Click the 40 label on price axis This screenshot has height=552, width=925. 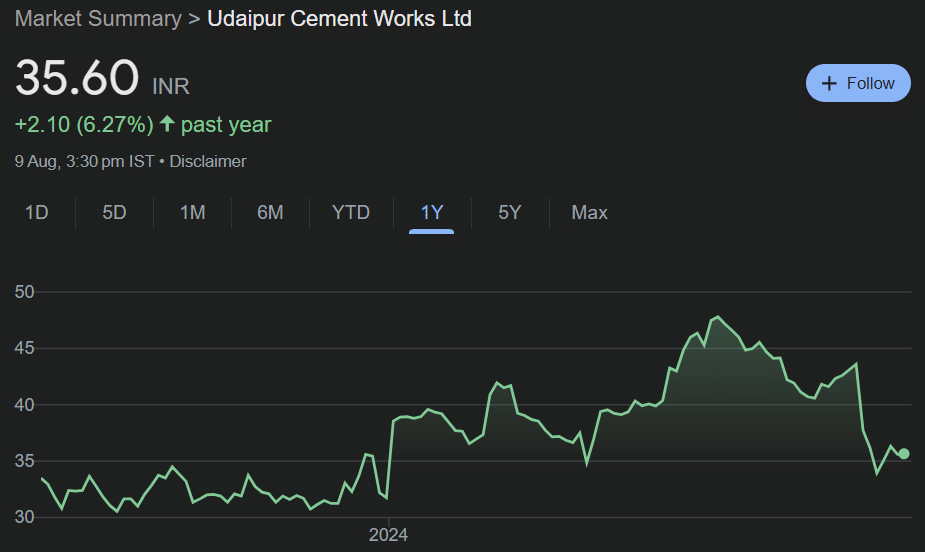[24, 405]
